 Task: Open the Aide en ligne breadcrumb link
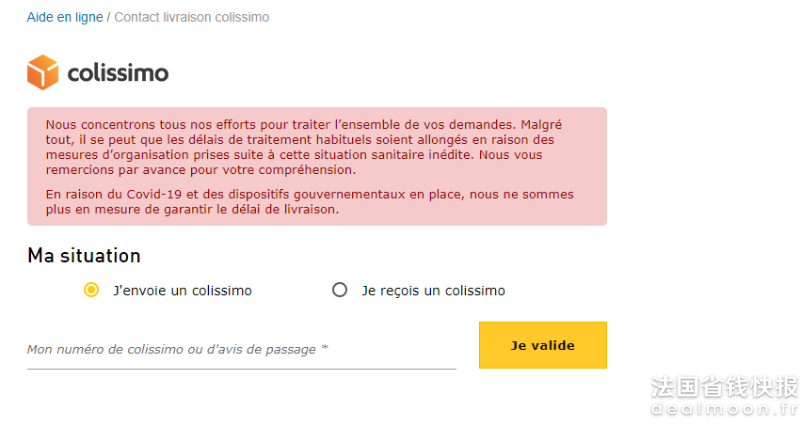(x=65, y=17)
